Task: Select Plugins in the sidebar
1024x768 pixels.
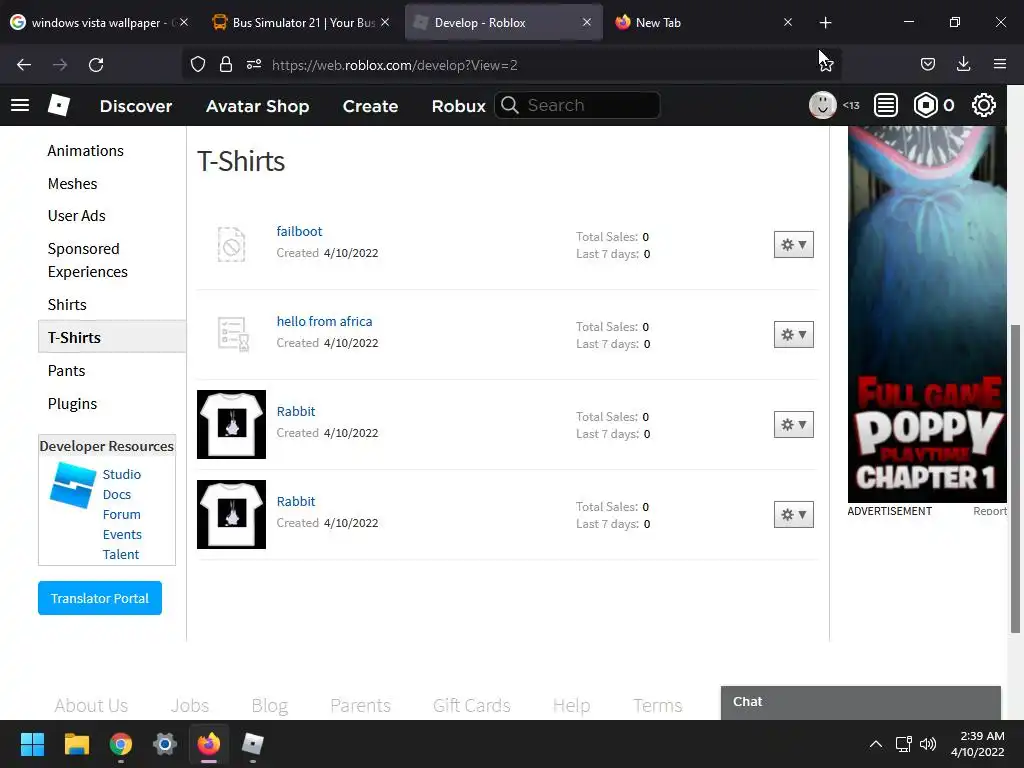Action: 72,404
